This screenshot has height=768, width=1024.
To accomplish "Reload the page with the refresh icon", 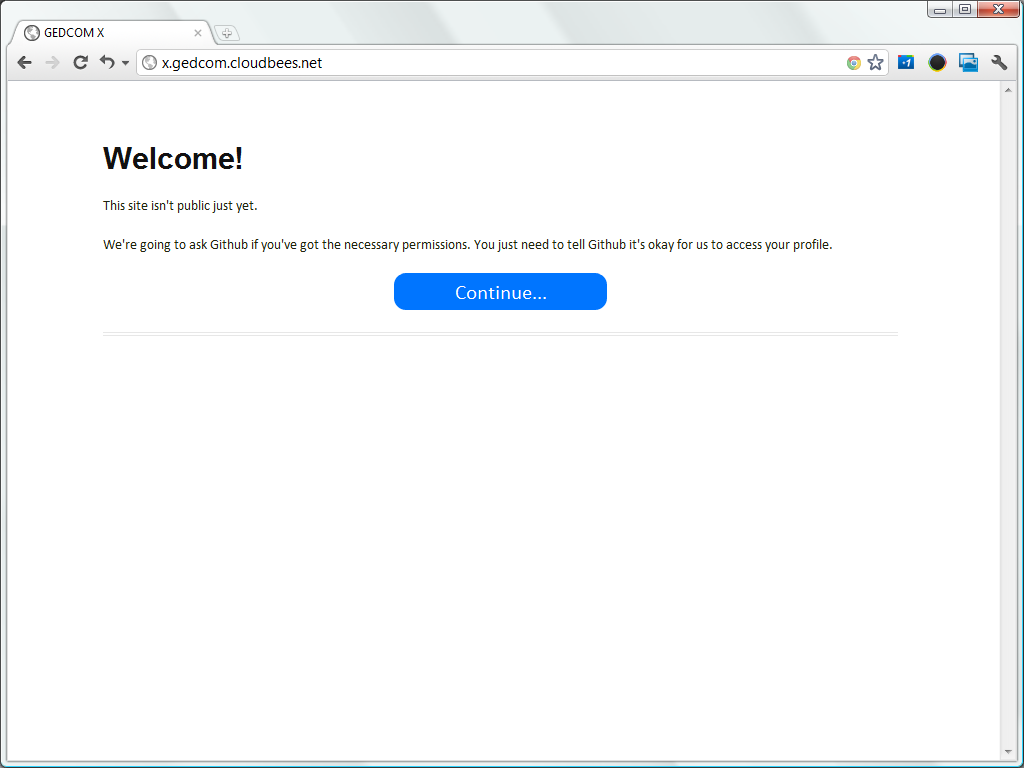I will point(80,63).
